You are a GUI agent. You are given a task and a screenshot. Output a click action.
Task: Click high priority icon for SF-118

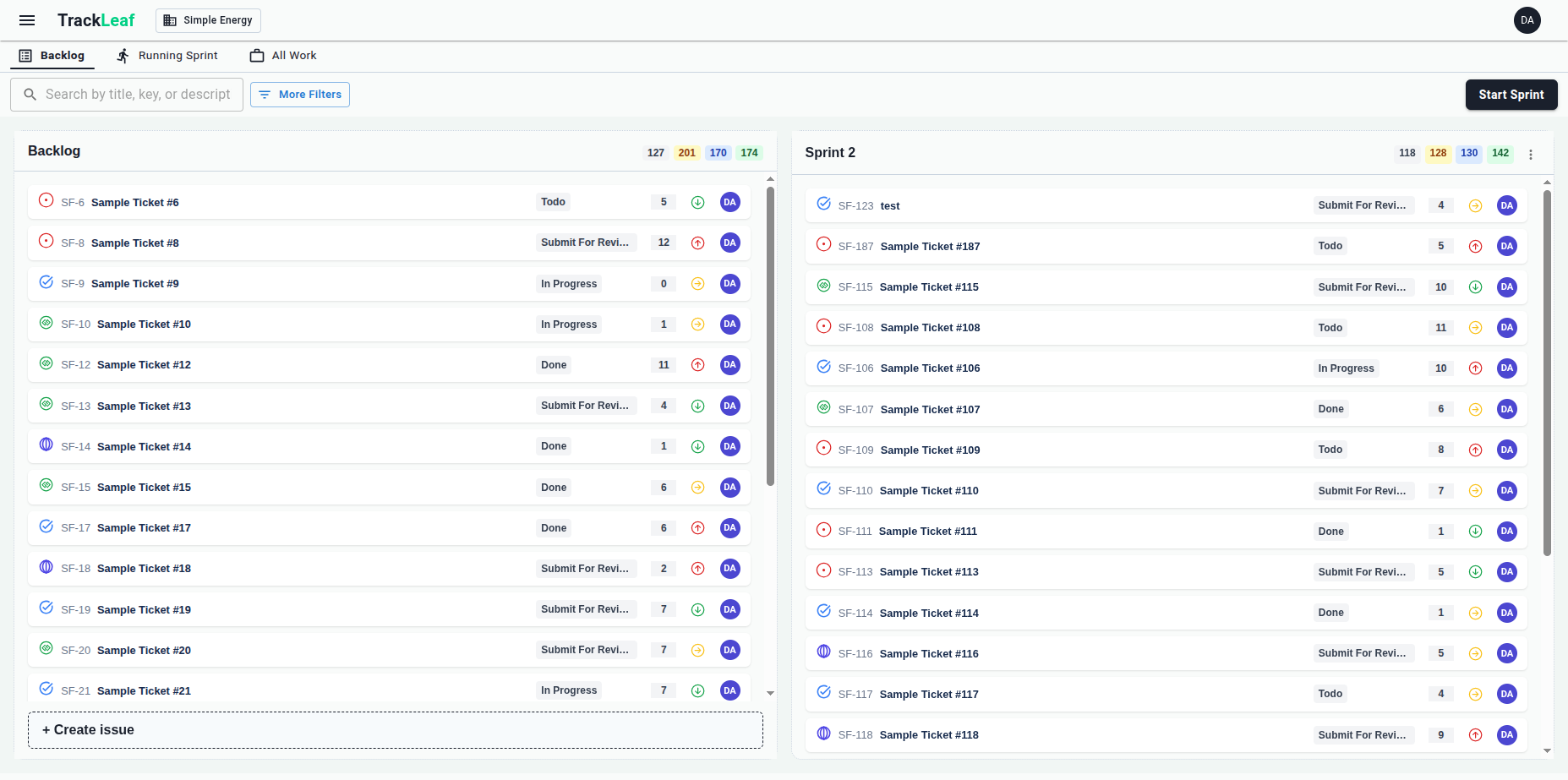click(x=1475, y=735)
